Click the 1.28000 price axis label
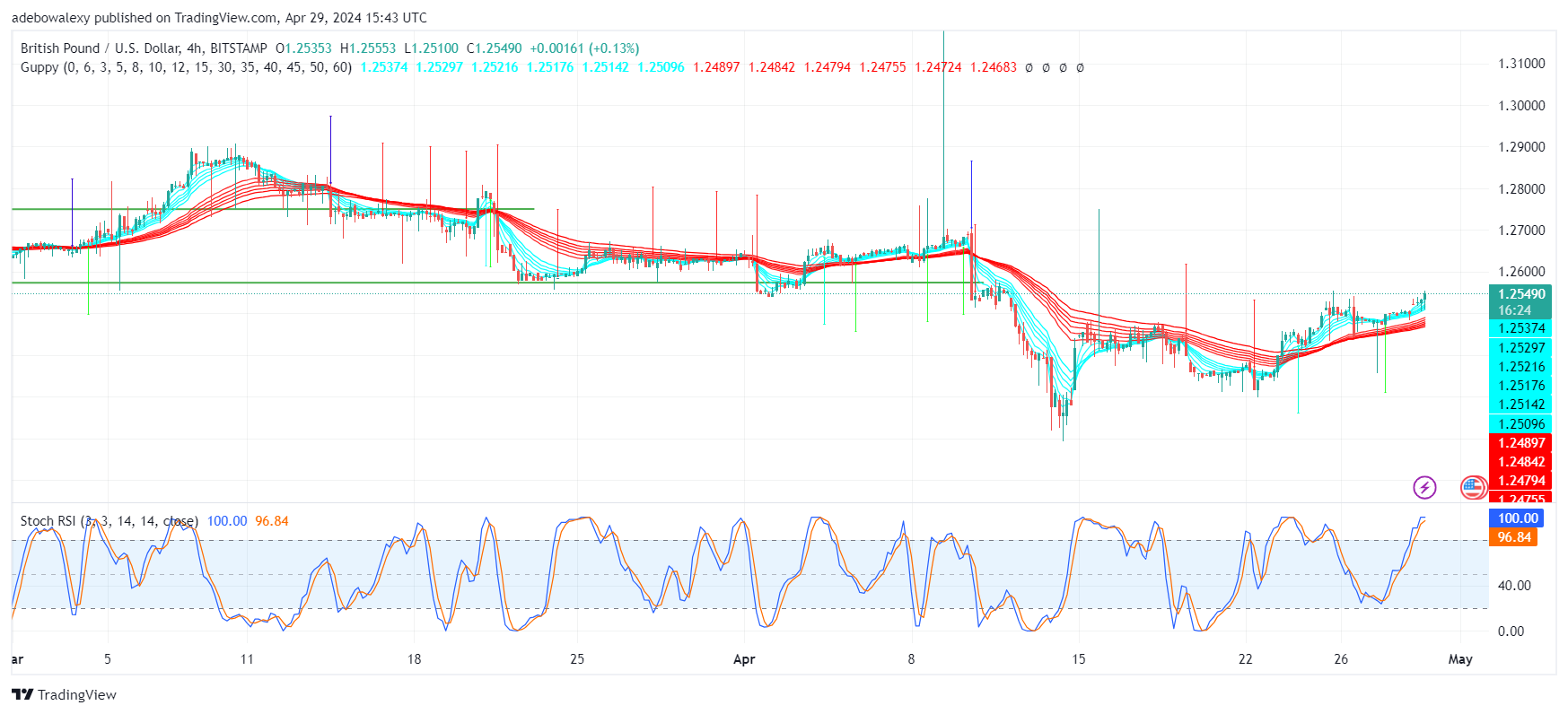1568x714 pixels. [x=1521, y=188]
